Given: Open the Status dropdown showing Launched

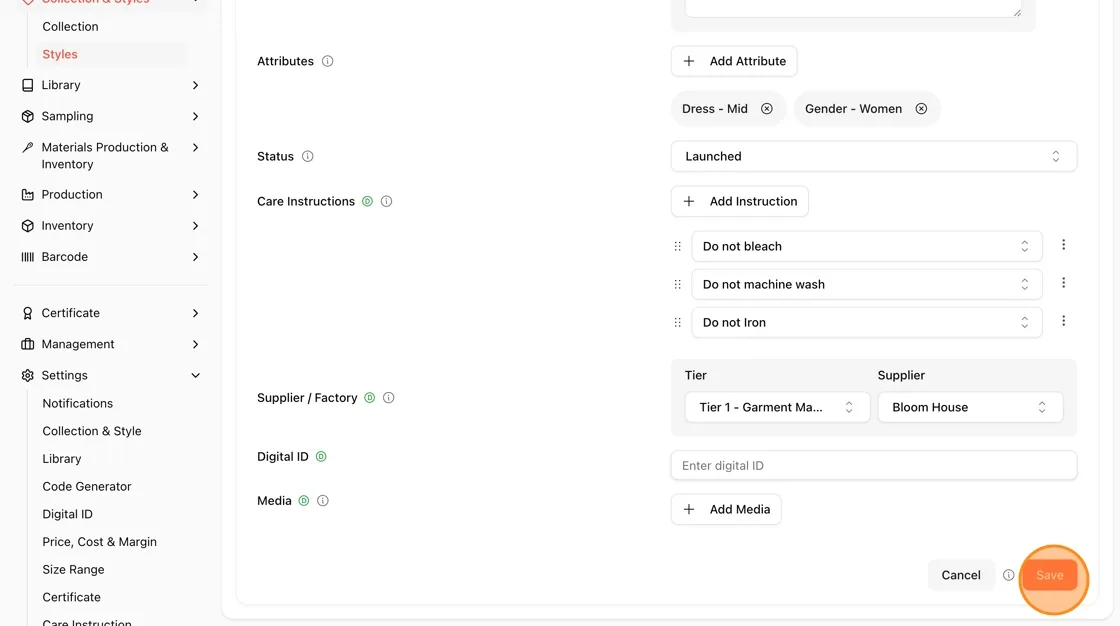Looking at the screenshot, I should tap(874, 156).
